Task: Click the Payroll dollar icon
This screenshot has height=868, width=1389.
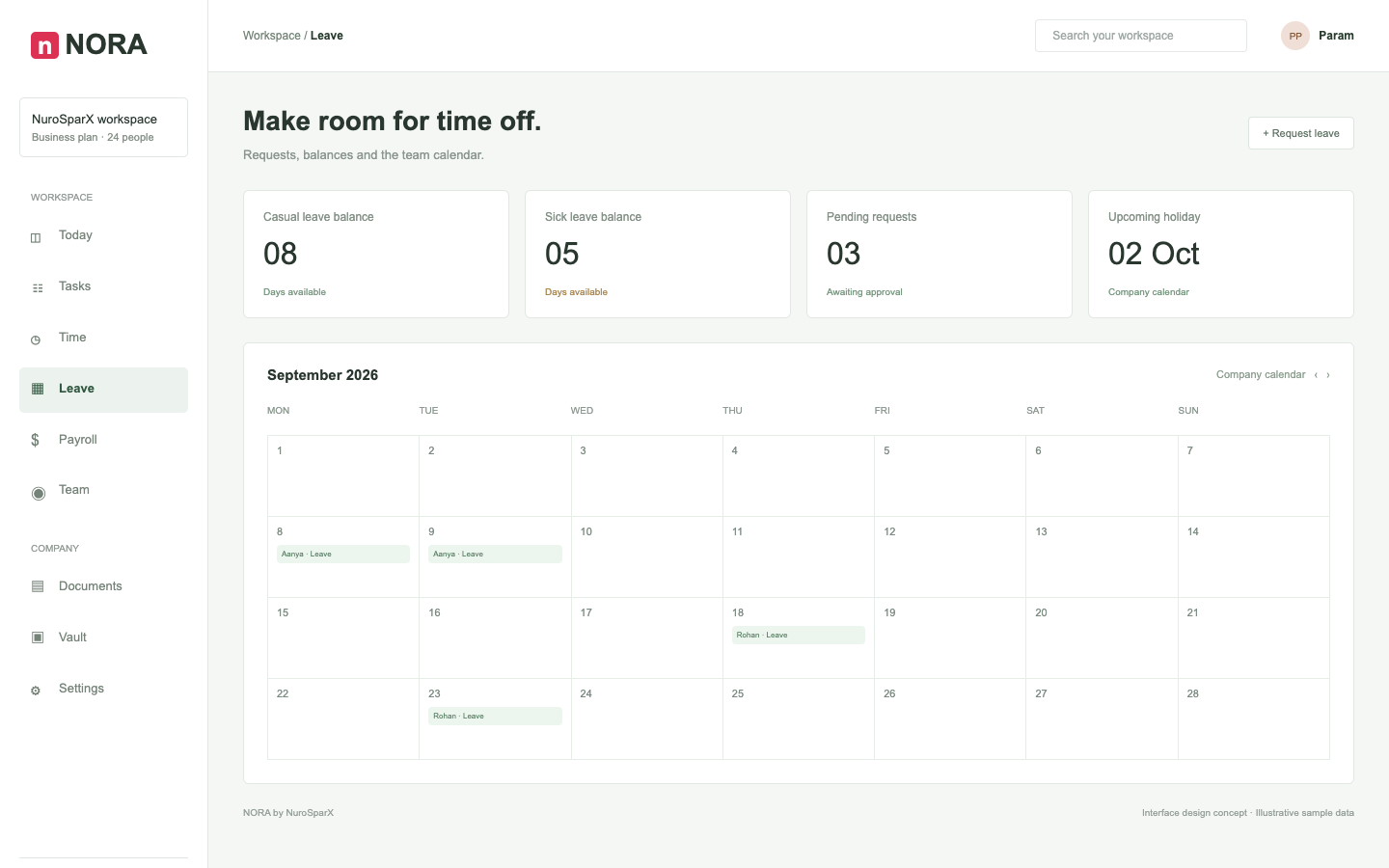Action: pyautogui.click(x=35, y=440)
